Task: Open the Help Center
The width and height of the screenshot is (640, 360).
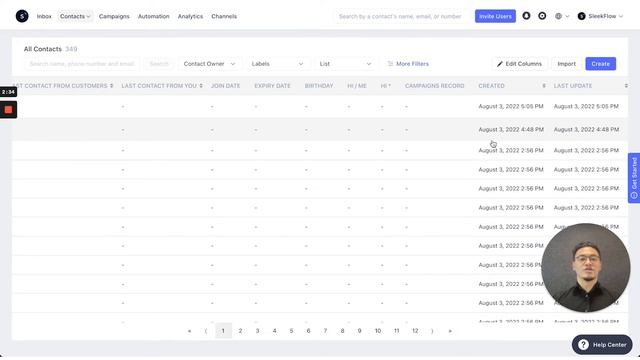Action: tap(602, 345)
